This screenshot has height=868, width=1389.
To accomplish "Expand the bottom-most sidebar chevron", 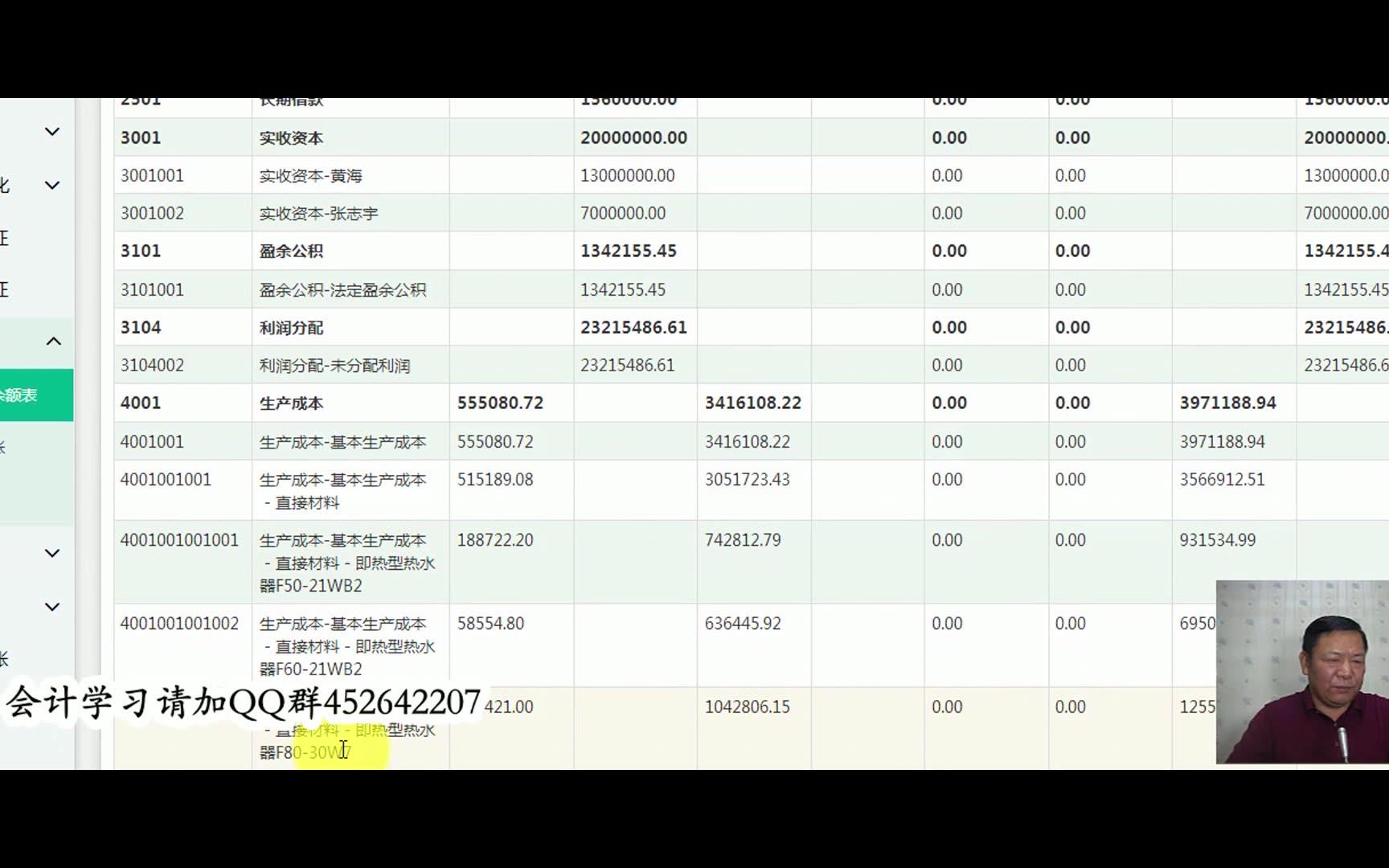I will [52, 606].
